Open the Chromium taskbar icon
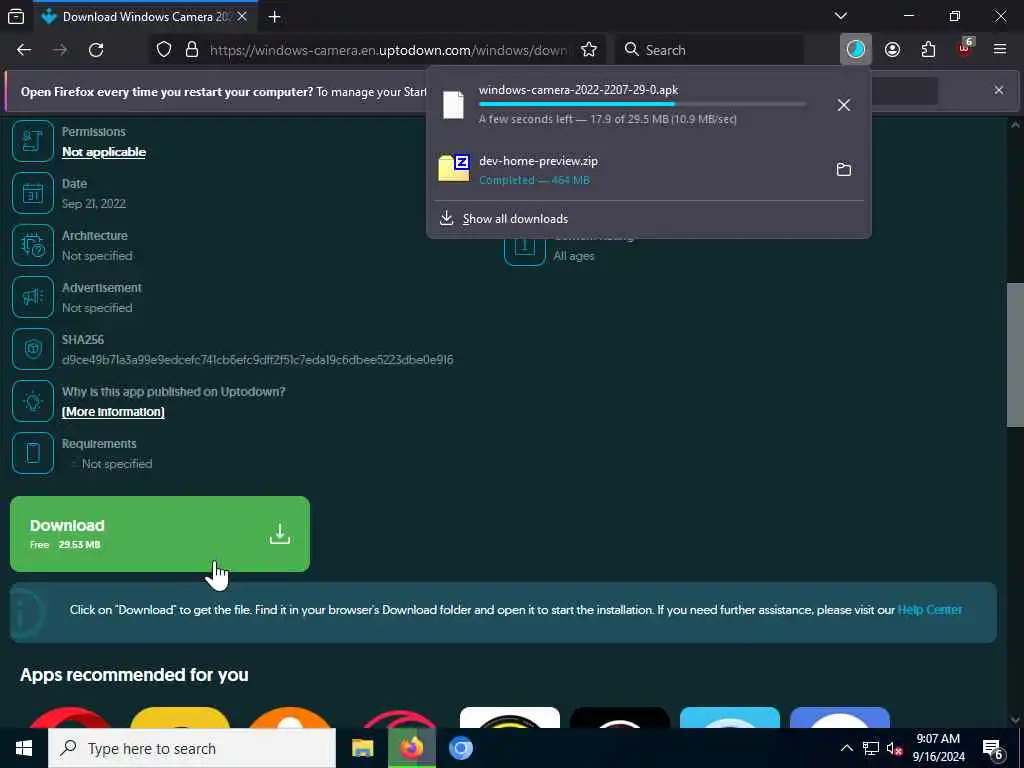Screen dimensions: 1024x768 pos(460,748)
